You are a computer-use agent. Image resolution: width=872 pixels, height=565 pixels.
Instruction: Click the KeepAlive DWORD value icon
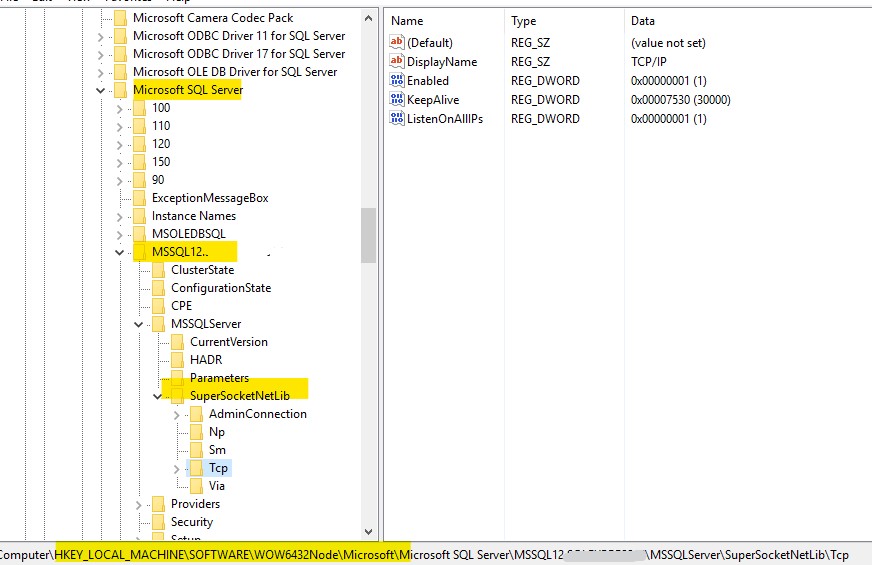397,99
